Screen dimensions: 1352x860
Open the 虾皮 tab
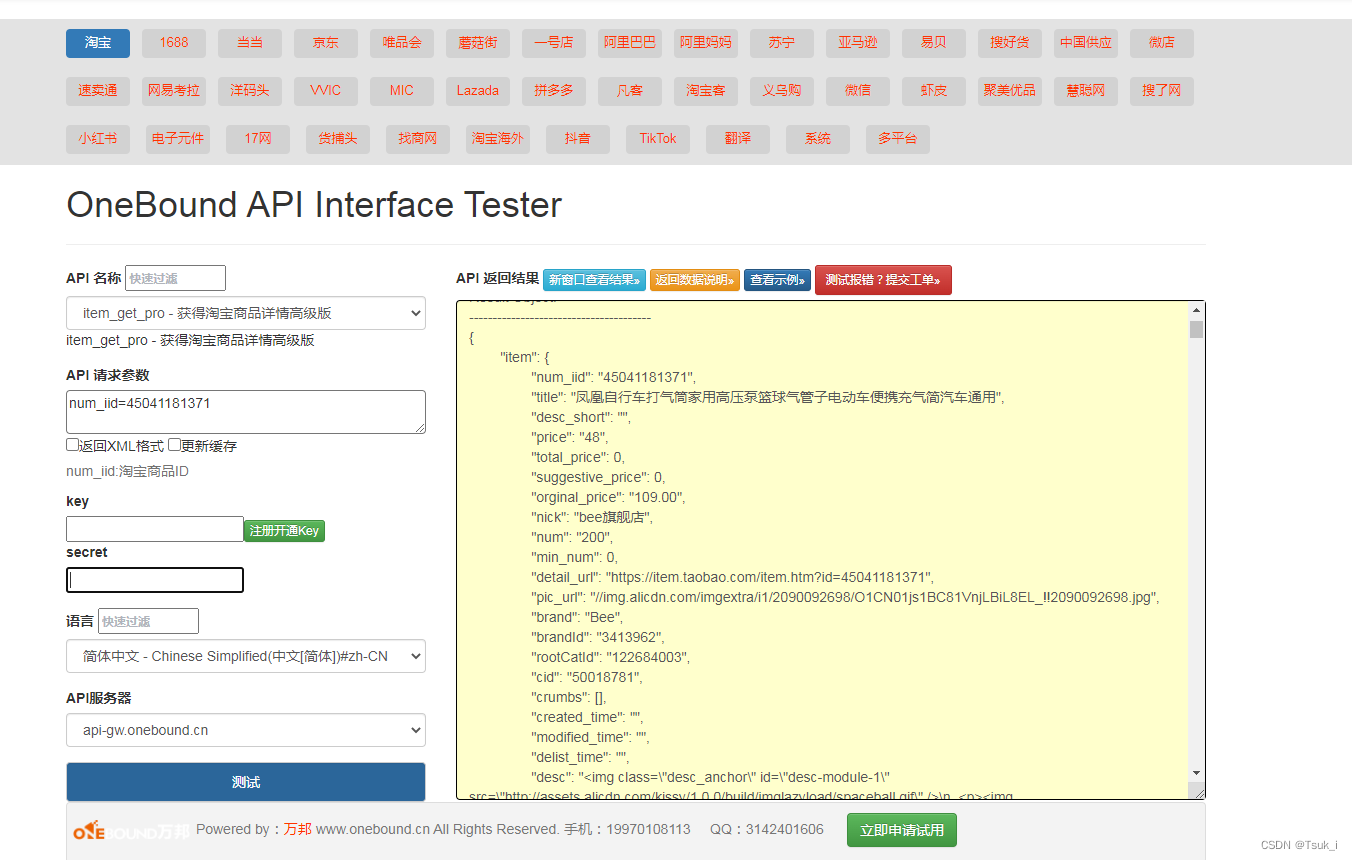coord(934,91)
